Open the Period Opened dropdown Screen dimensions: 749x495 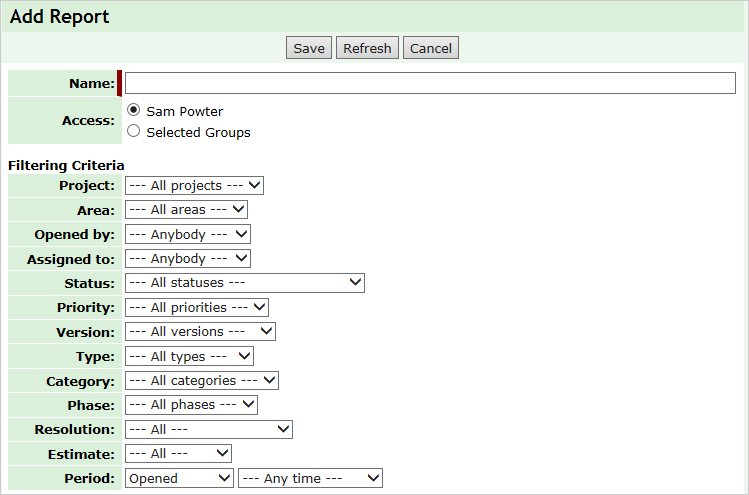click(179, 478)
